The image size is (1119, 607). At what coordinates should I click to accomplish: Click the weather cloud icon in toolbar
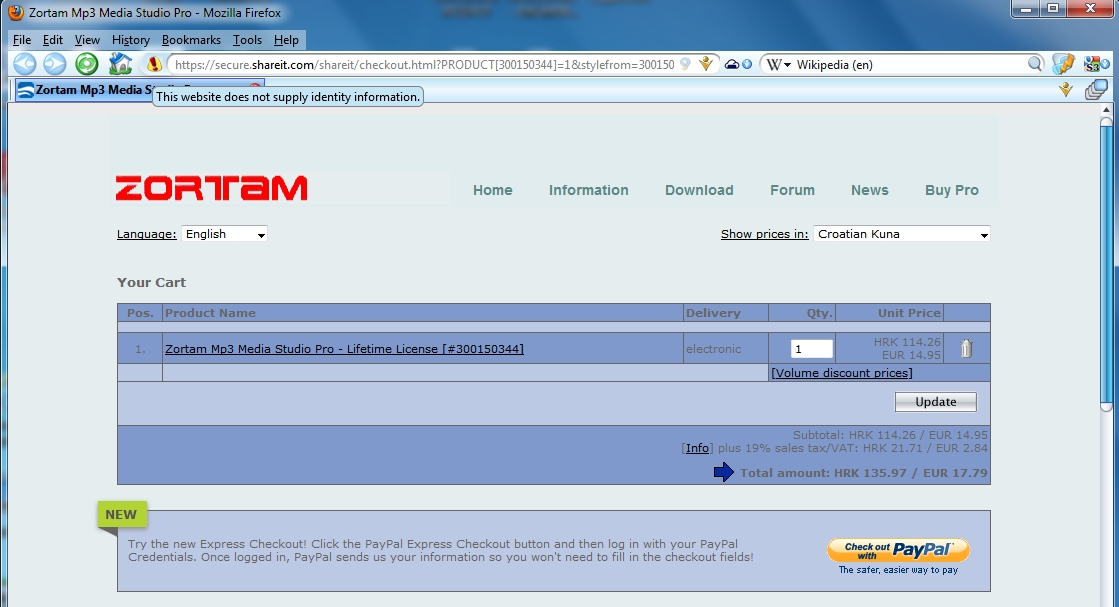732,64
